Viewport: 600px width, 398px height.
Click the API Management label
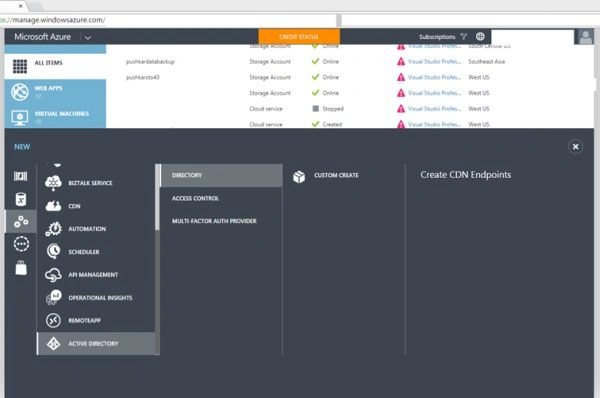(x=93, y=275)
